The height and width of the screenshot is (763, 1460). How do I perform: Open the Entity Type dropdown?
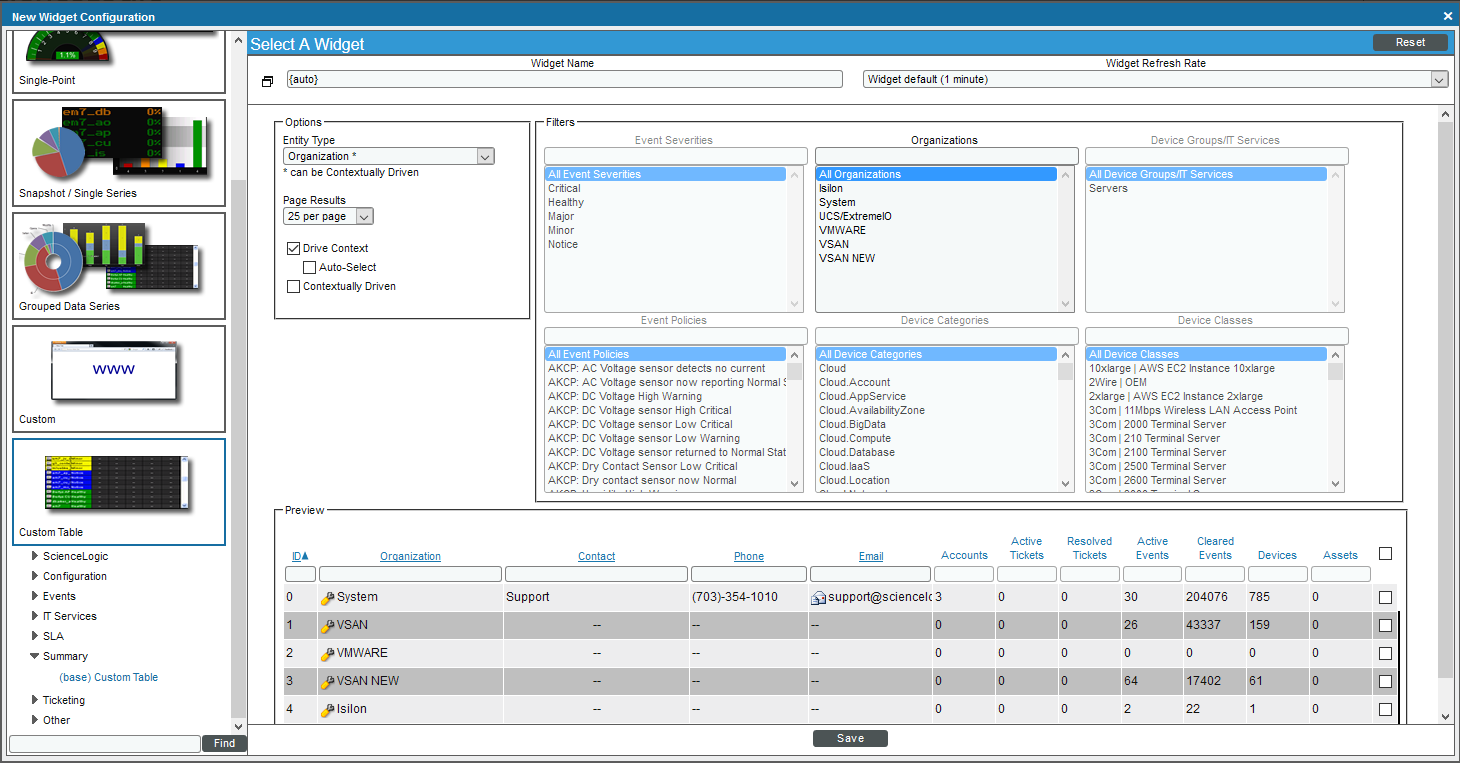pyautogui.click(x=485, y=156)
